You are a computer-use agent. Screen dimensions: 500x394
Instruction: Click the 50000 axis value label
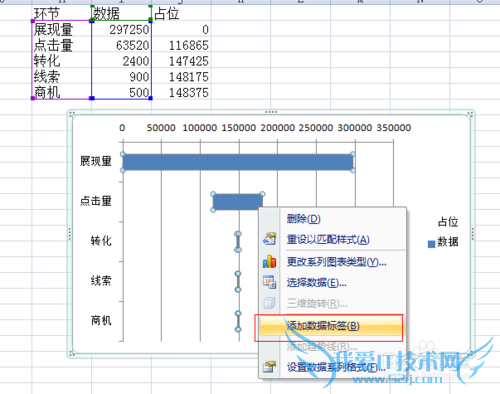161,128
